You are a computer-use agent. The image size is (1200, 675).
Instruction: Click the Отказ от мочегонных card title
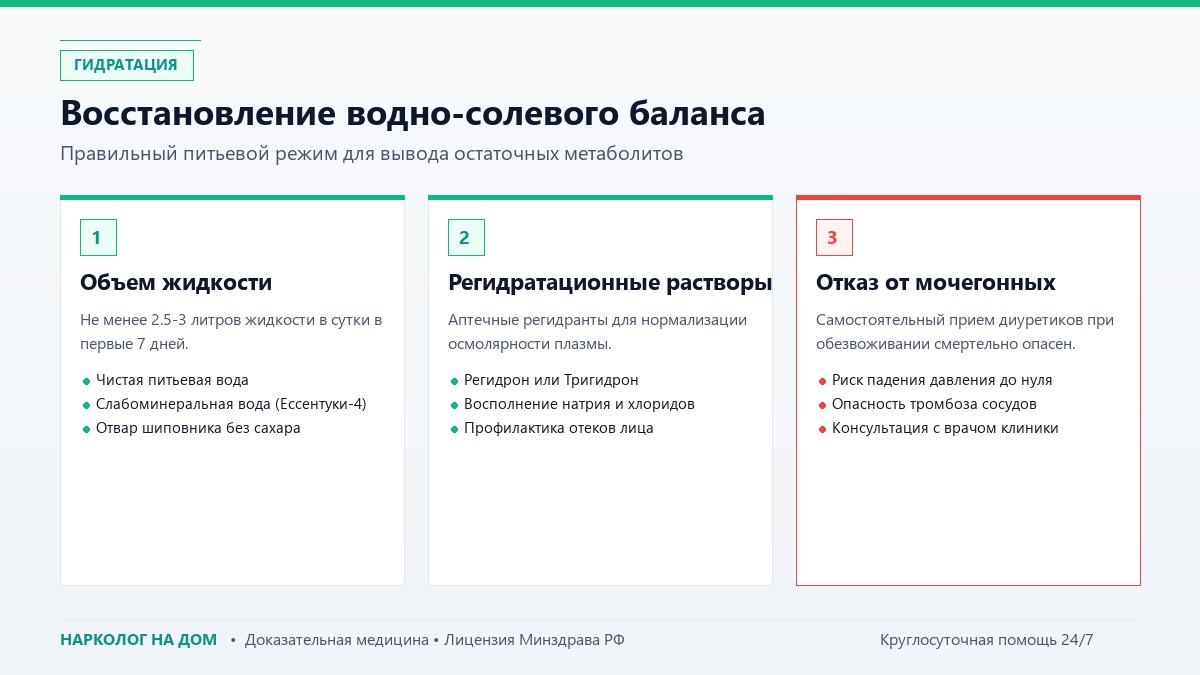pyautogui.click(x=936, y=283)
